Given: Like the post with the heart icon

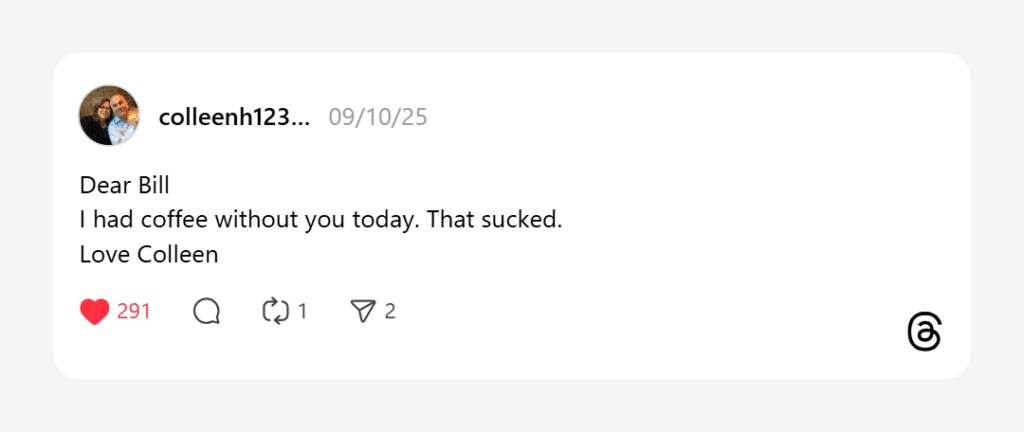Looking at the screenshot, I should 94,312.
